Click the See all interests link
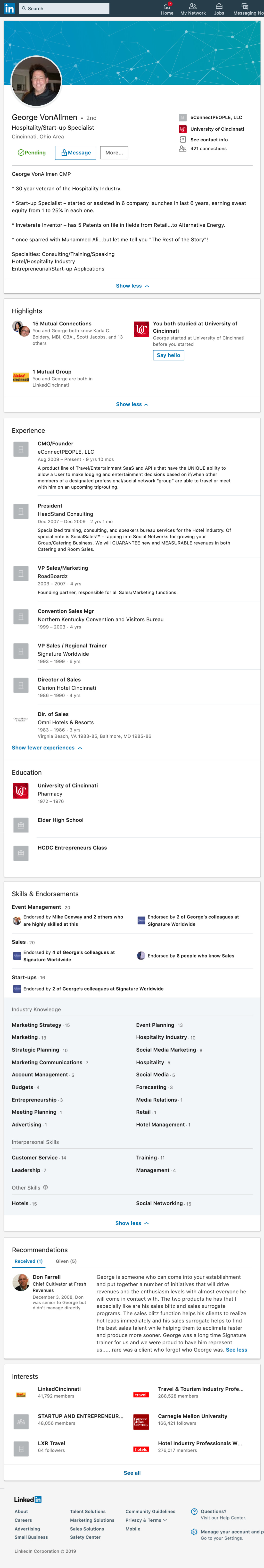264x1568 pixels. (132, 1472)
